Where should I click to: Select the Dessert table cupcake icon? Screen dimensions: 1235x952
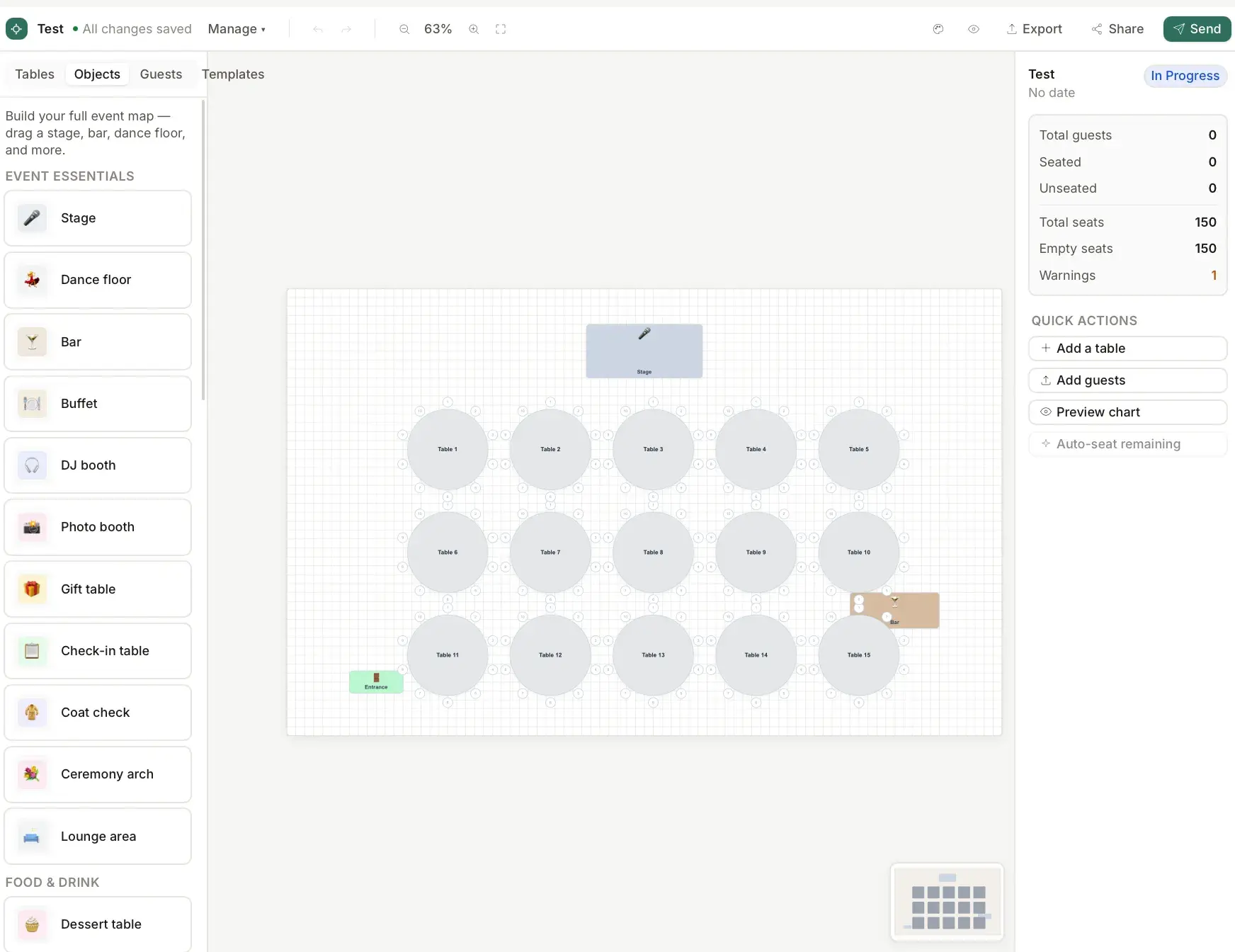click(32, 924)
